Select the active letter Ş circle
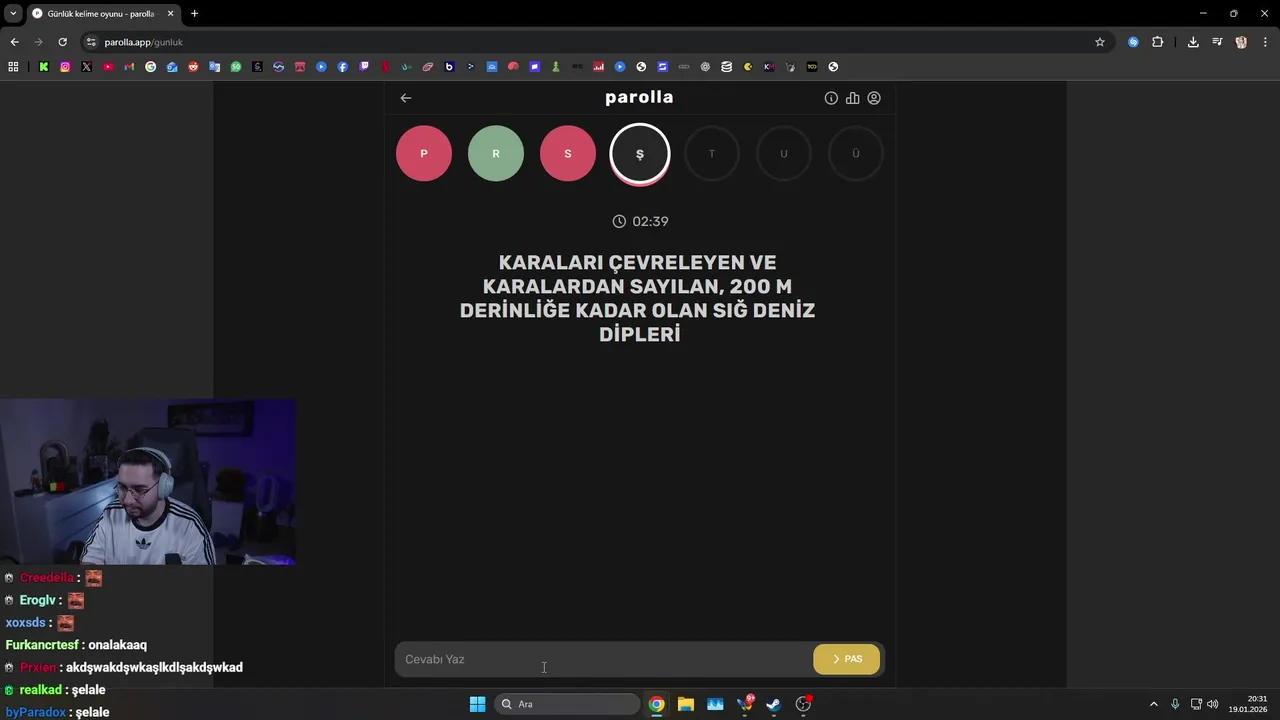1280x720 pixels. 640,154
